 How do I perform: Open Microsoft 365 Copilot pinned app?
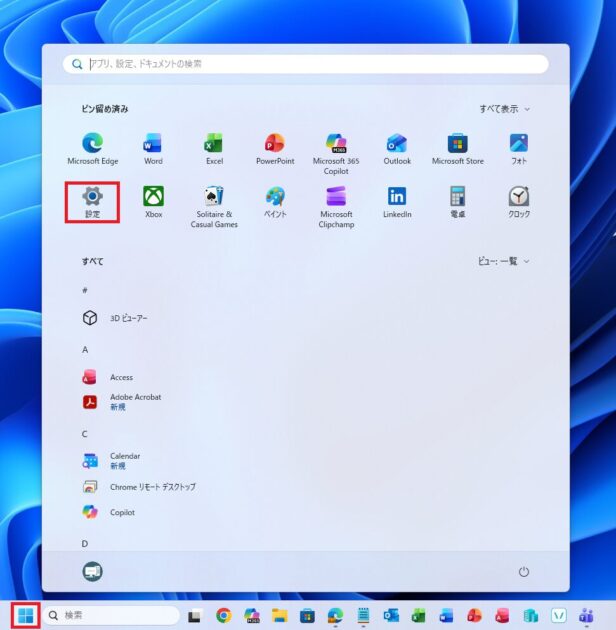(336, 154)
